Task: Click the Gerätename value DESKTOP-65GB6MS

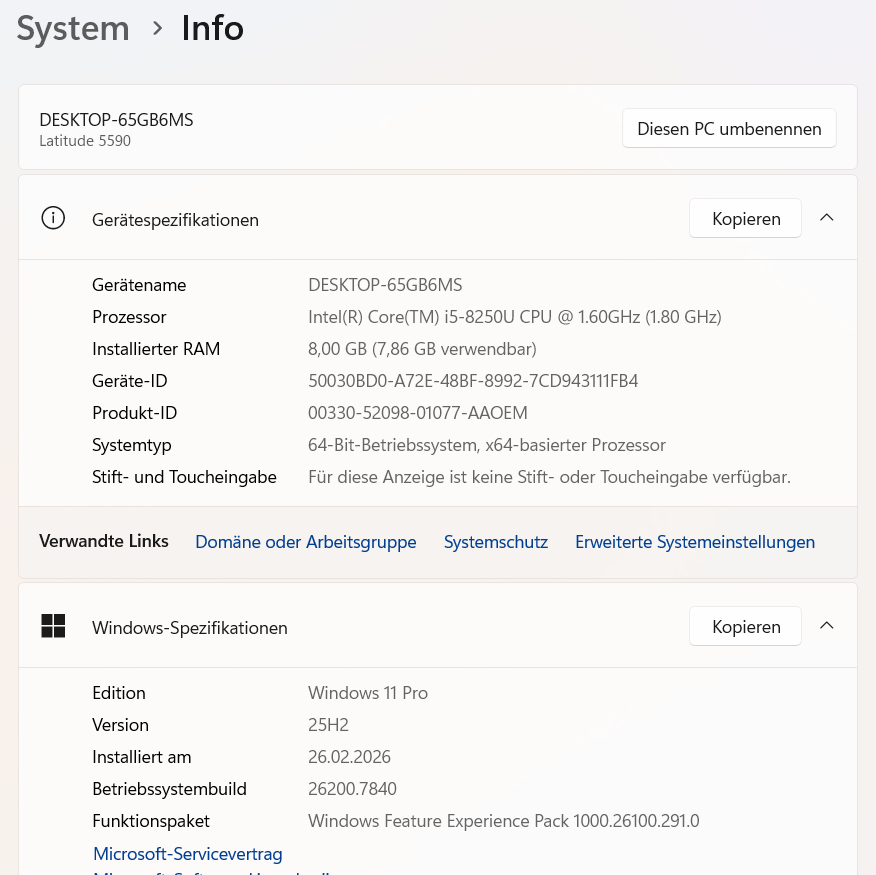Action: [385, 285]
